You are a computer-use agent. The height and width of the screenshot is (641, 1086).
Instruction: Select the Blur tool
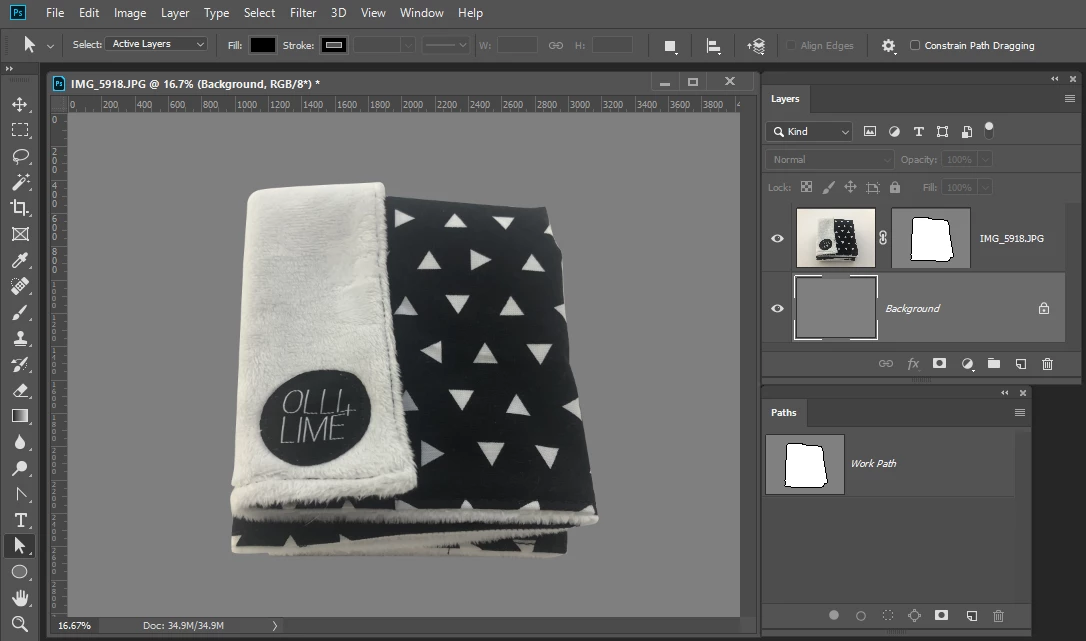click(x=20, y=442)
